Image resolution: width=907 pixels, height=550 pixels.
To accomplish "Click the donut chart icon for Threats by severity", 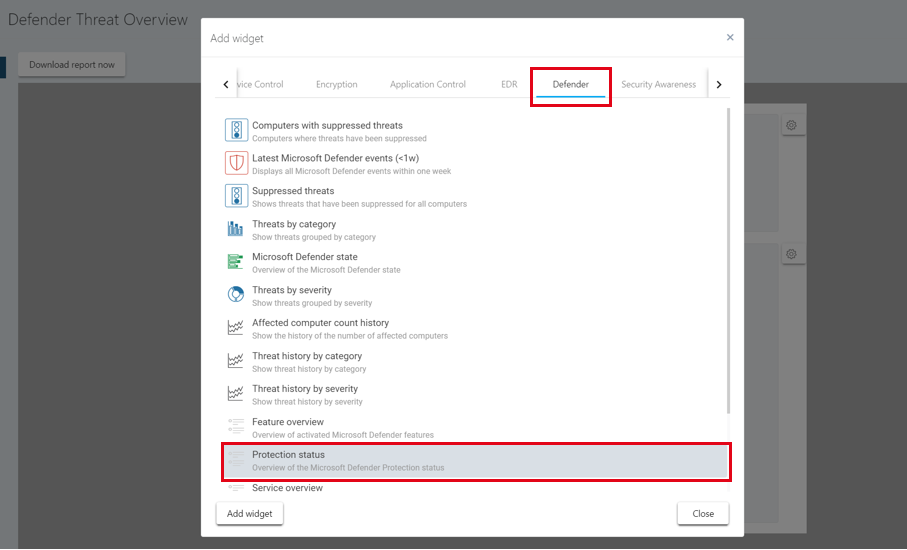I will [x=235, y=294].
